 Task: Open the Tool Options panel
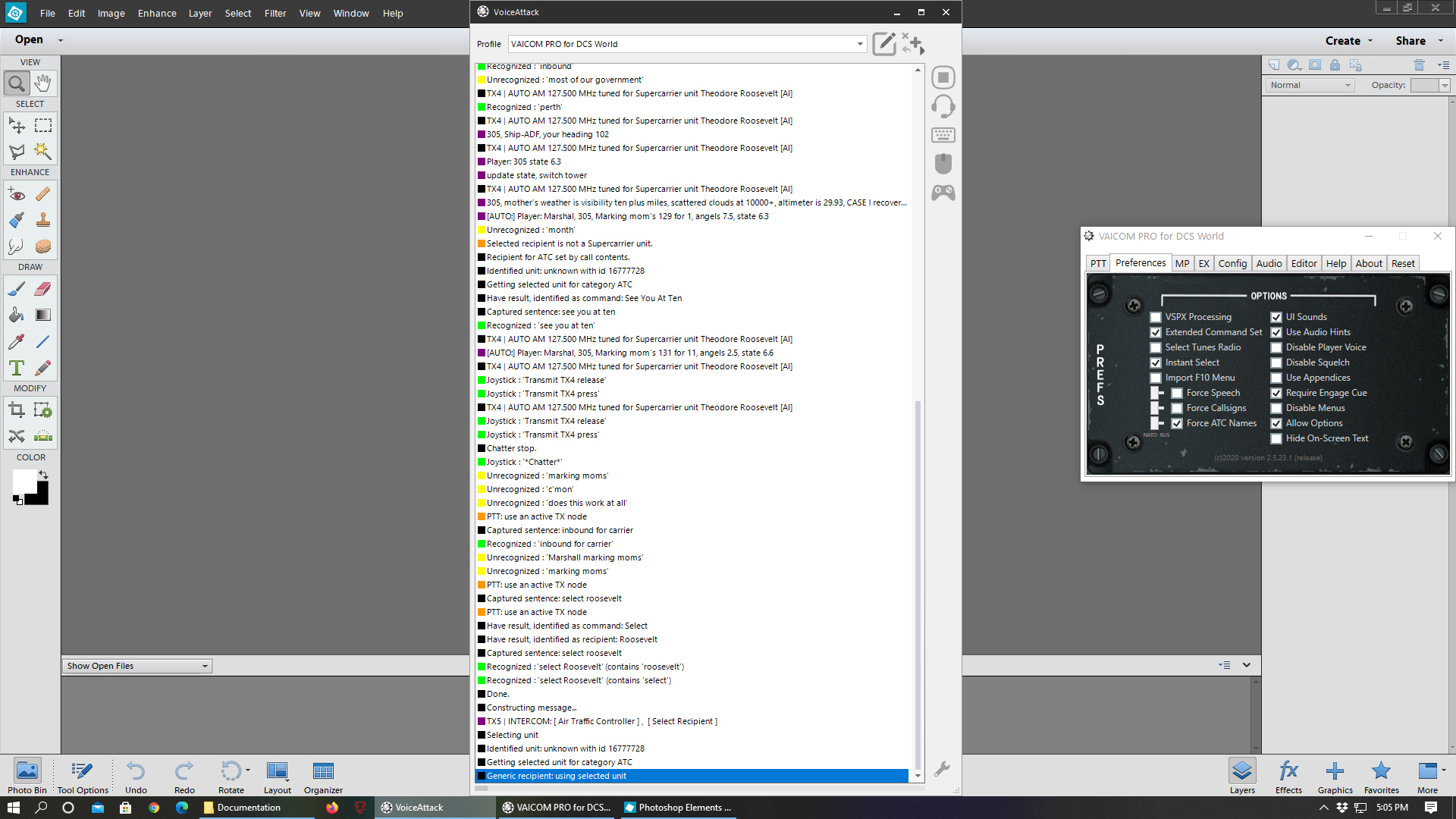(x=83, y=777)
